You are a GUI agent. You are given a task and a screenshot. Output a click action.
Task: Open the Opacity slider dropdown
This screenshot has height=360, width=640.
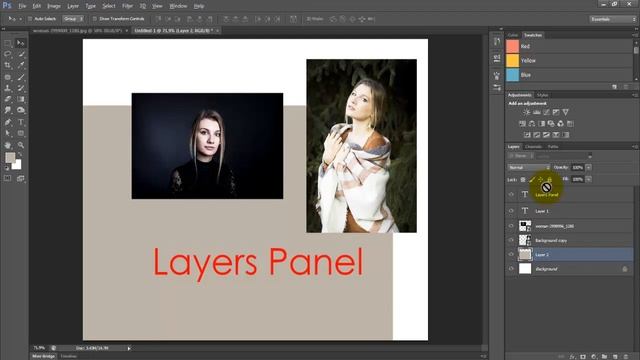[x=589, y=168]
